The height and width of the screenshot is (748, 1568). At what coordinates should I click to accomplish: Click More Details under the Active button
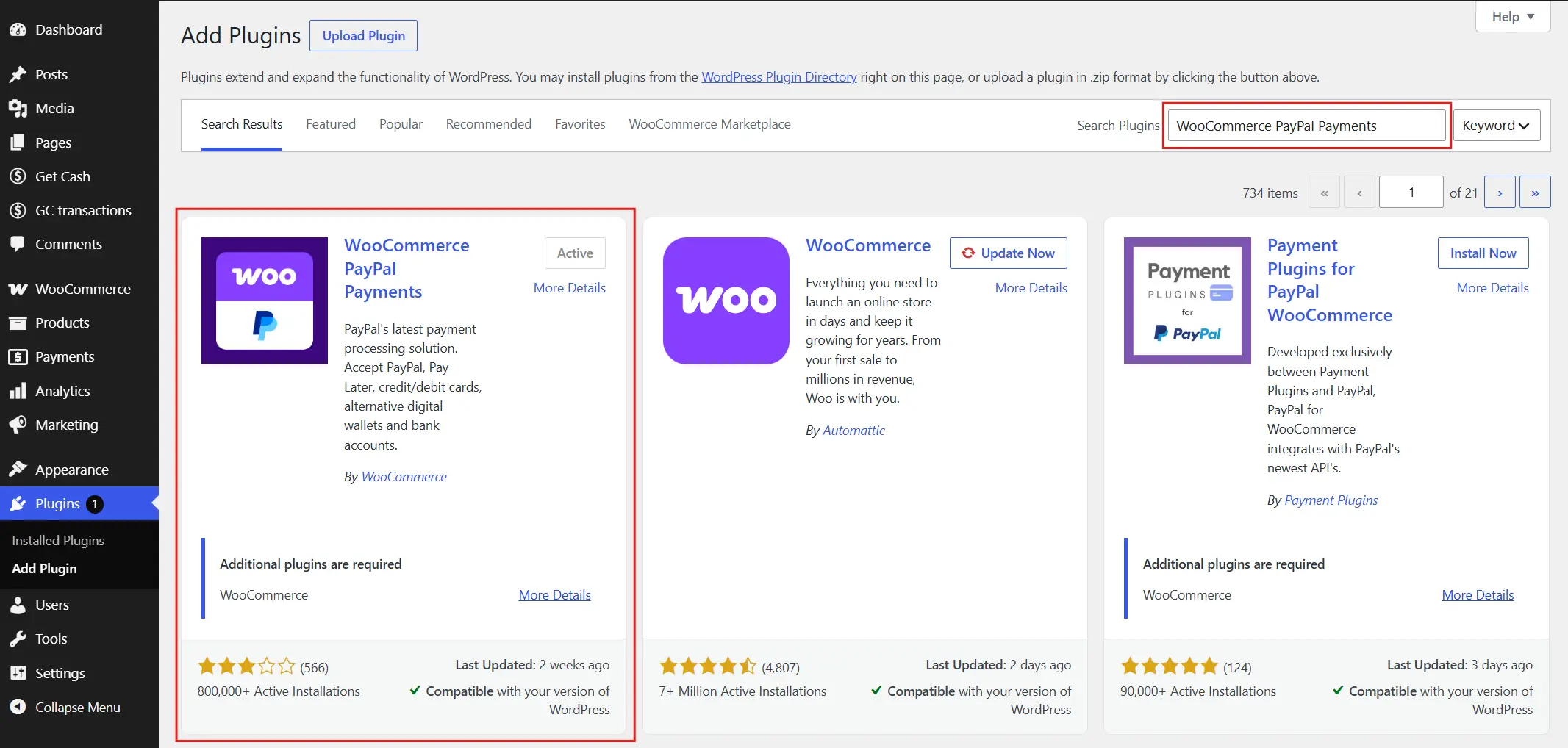tap(570, 288)
